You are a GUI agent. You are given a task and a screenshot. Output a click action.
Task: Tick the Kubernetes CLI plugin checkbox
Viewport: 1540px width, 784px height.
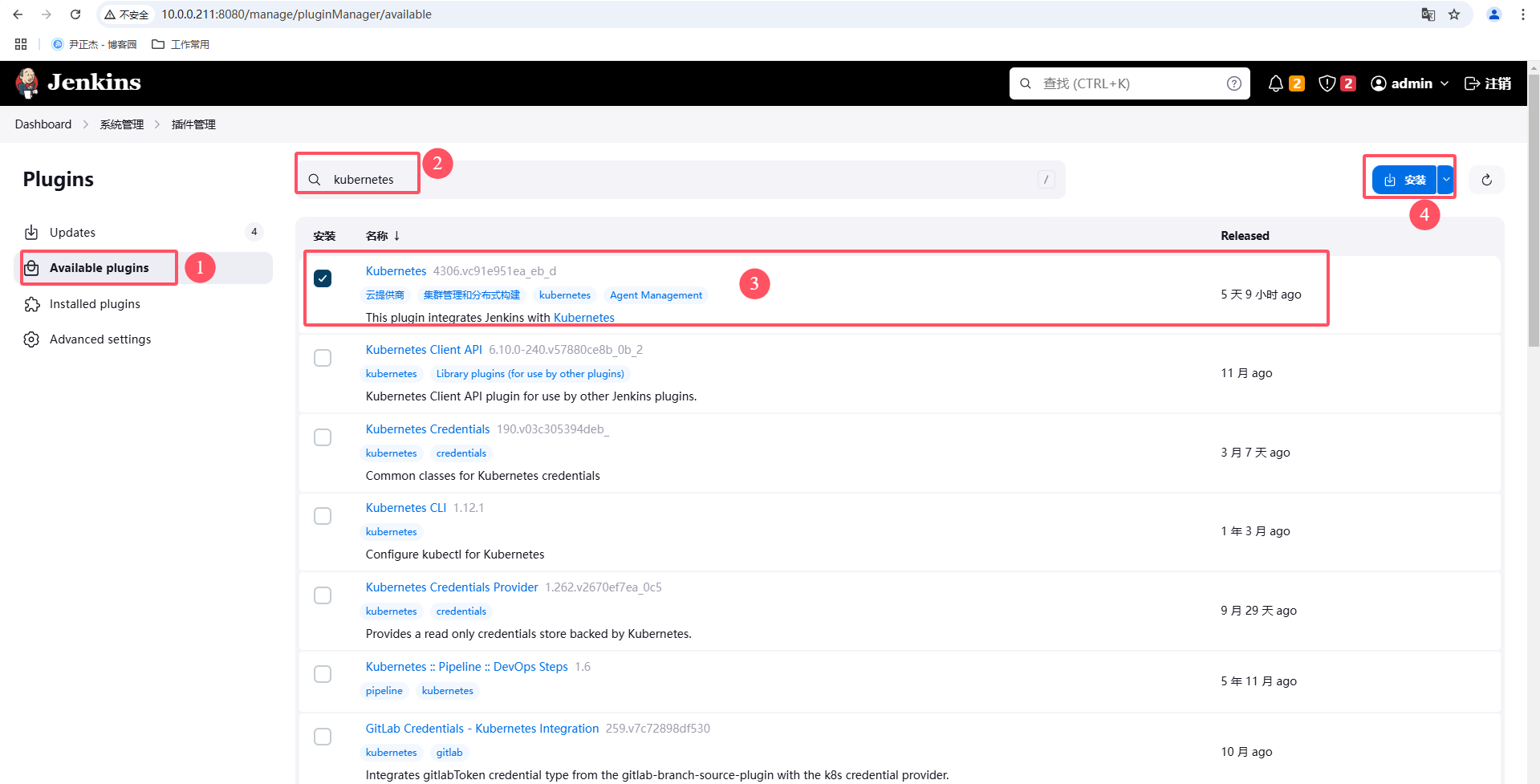pos(323,516)
